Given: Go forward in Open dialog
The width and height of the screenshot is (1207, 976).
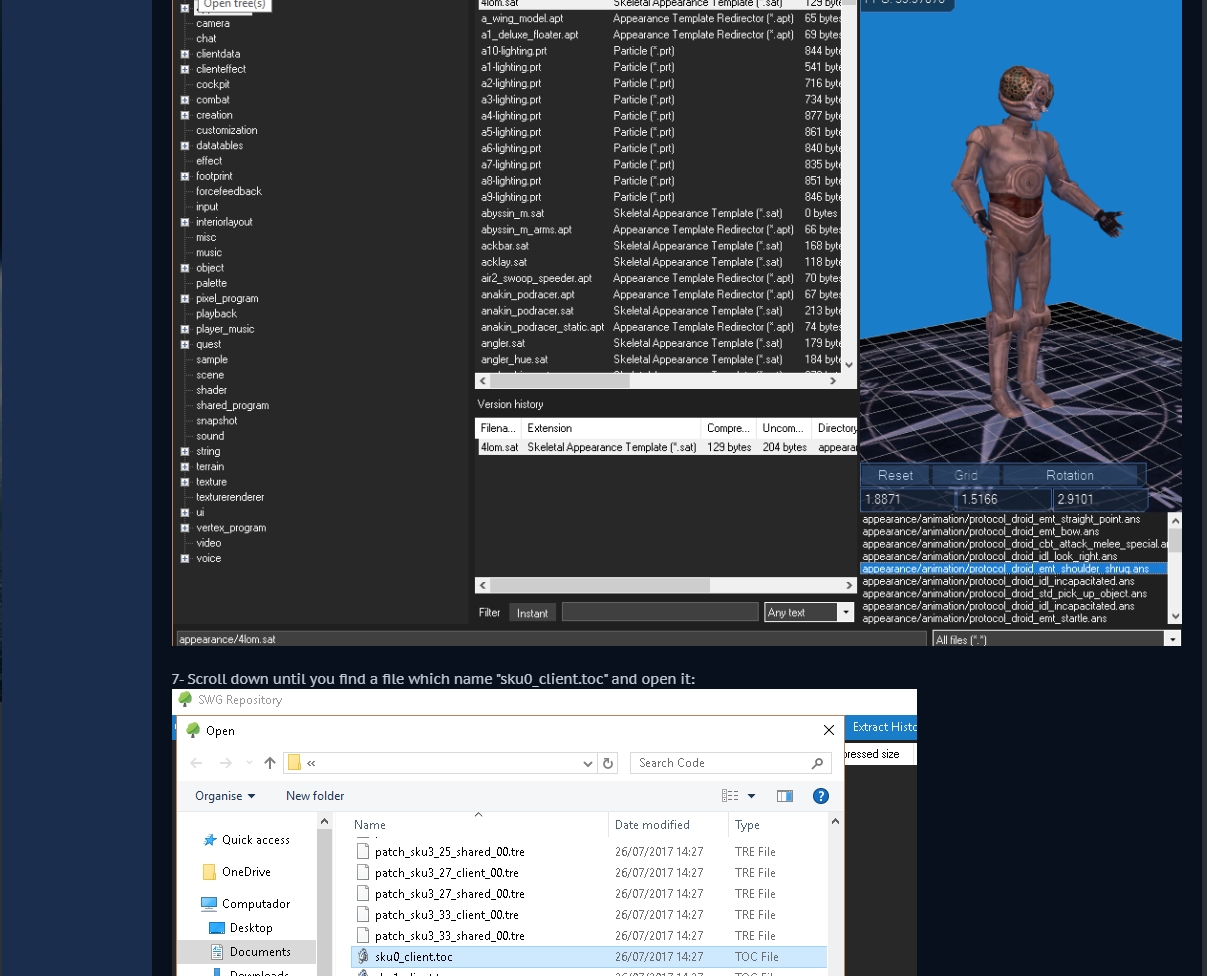Looking at the screenshot, I should pyautogui.click(x=226, y=763).
